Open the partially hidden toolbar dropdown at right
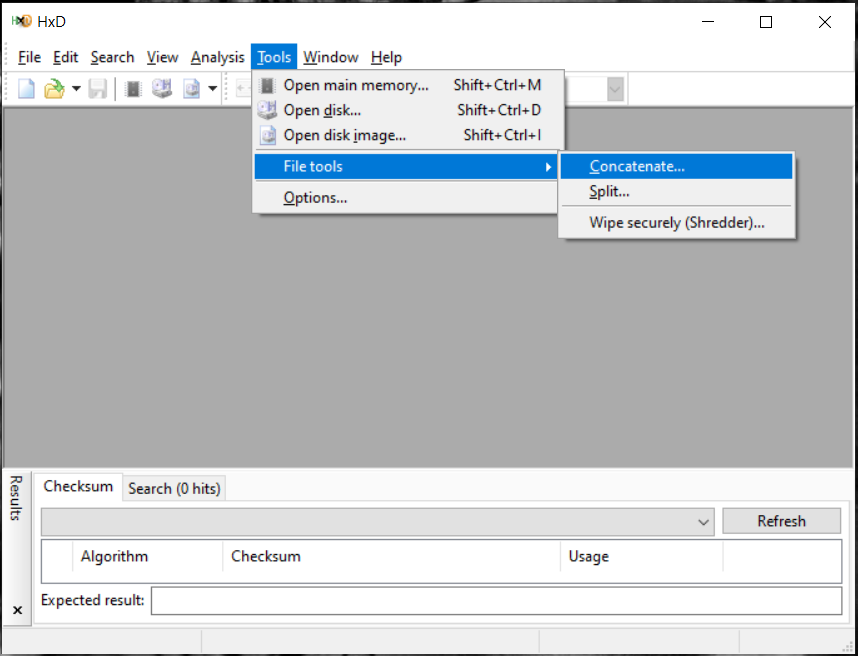 click(615, 89)
